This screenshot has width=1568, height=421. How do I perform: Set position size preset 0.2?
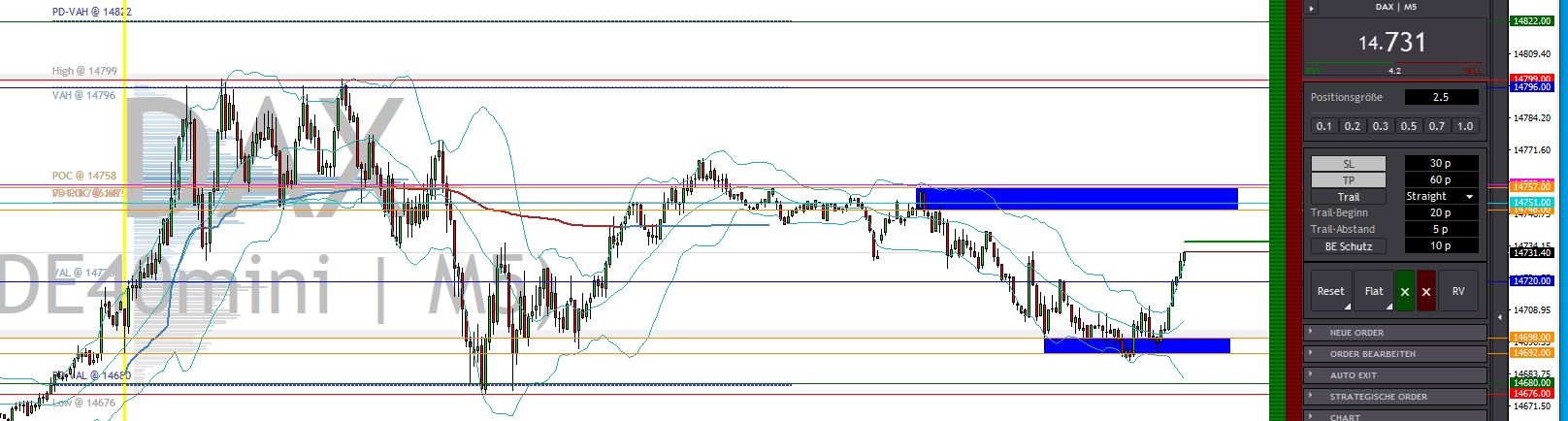1352,126
